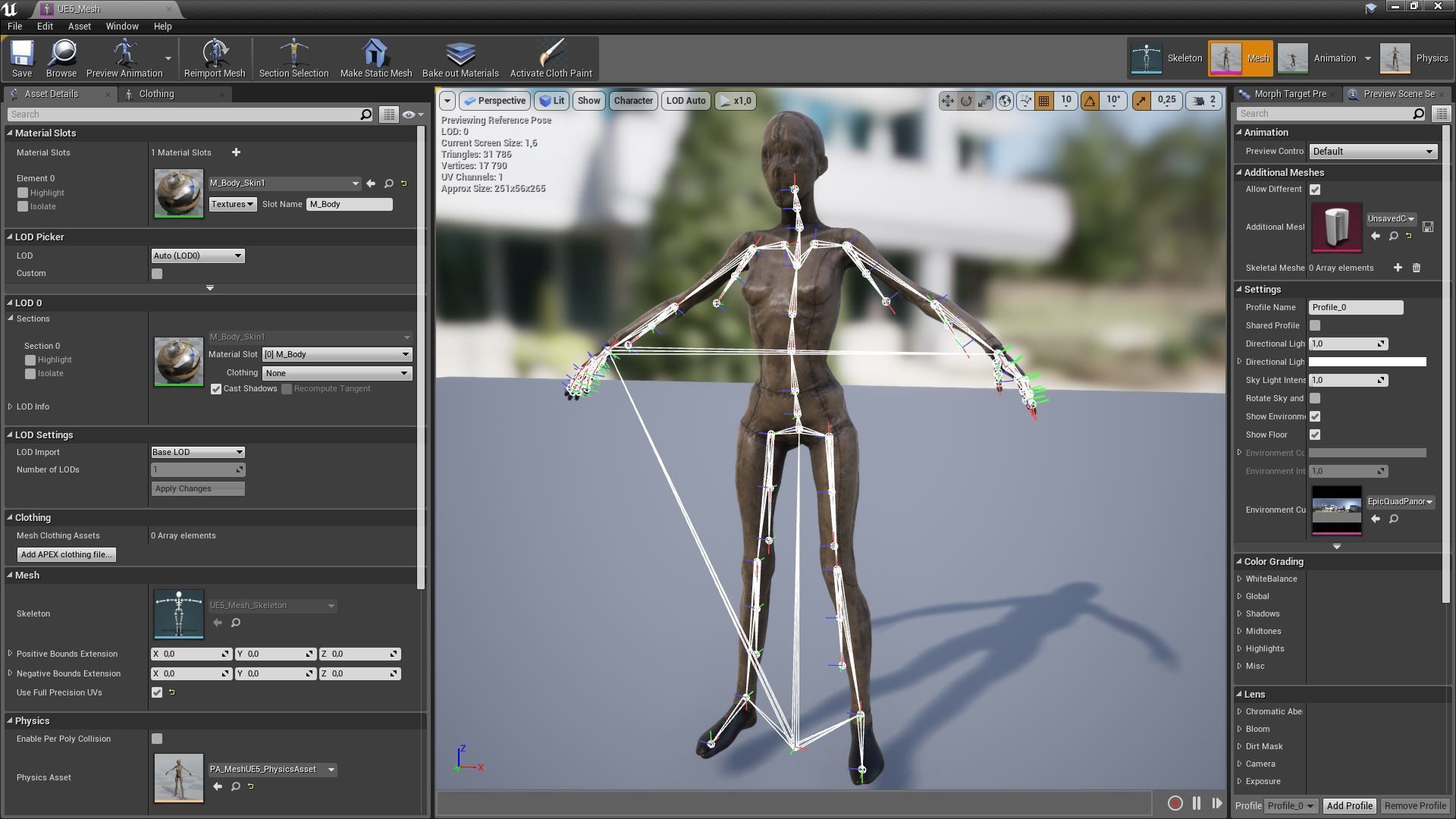The image size is (1456, 819).
Task: Click the Browse toolbar icon
Action: 61,59
